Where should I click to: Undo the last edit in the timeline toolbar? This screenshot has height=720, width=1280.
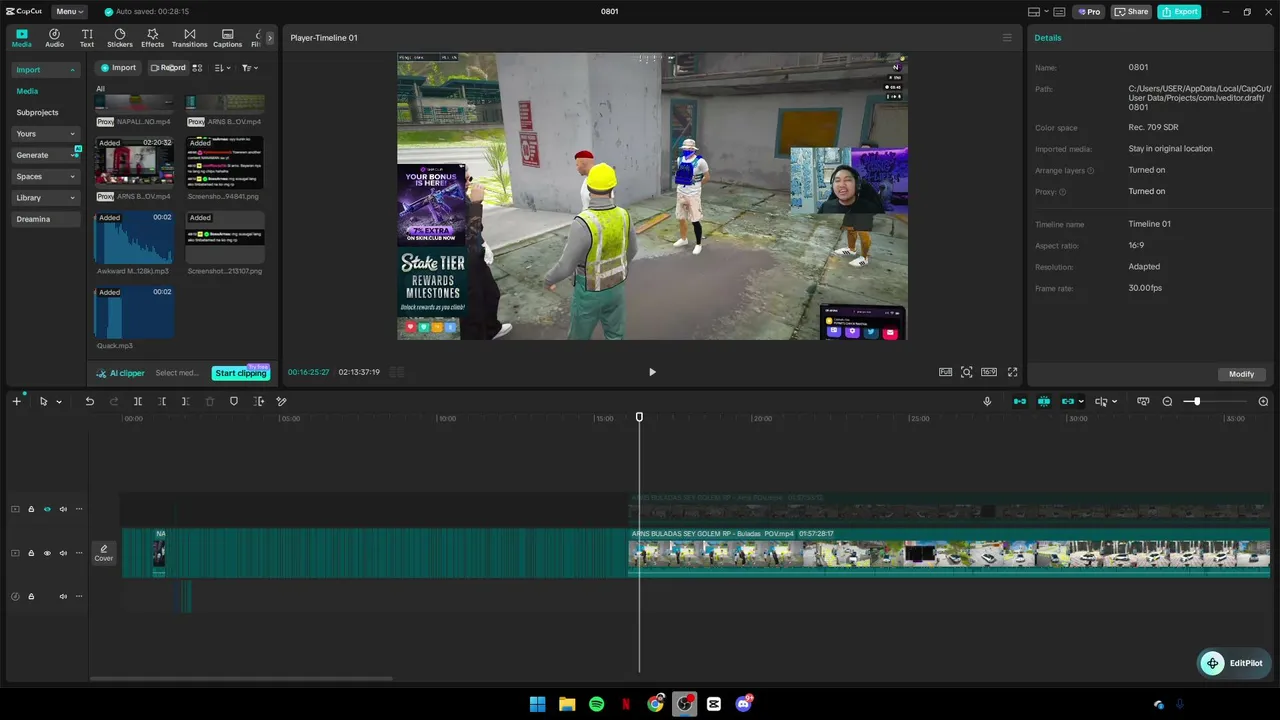coord(89,401)
